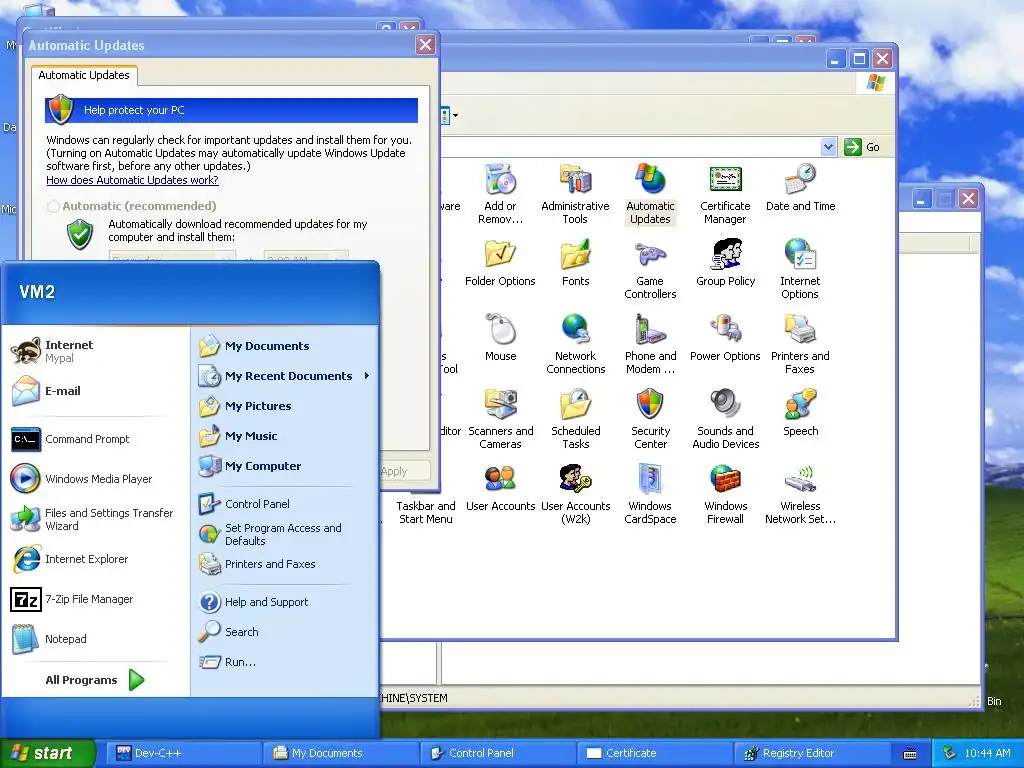Open Internet Options icon
Screen dimensions: 1024x768
(x=800, y=269)
